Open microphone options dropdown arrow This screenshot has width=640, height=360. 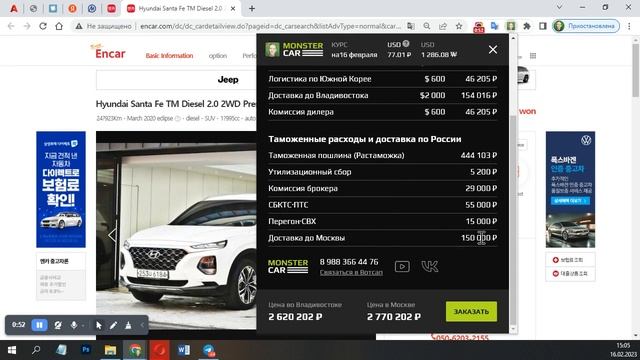83,326
